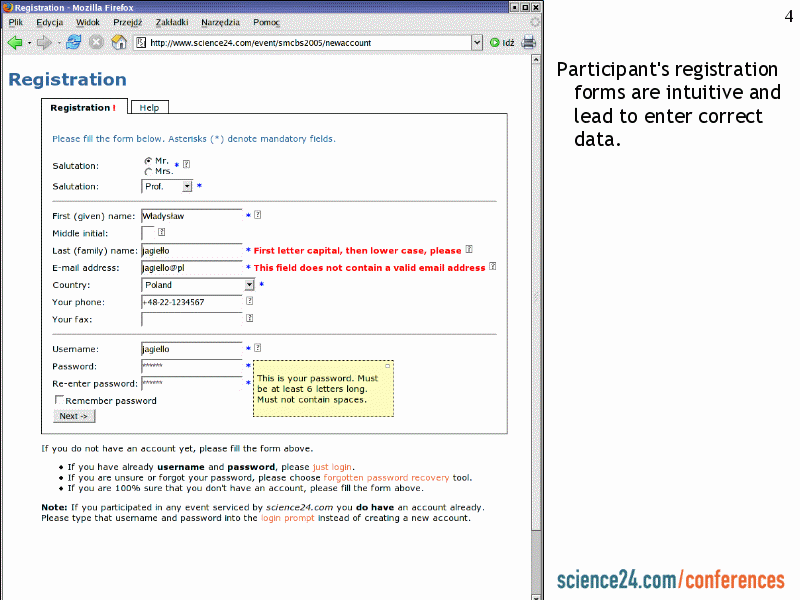Click help icon next to Your phone field
This screenshot has height=600, width=800.
(249, 301)
